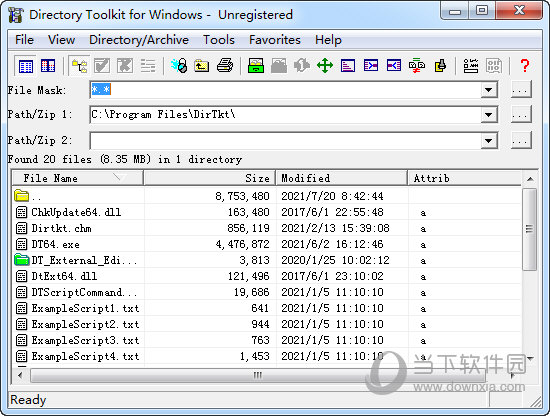Select the ExampleScript2.txt file

coord(267,324)
